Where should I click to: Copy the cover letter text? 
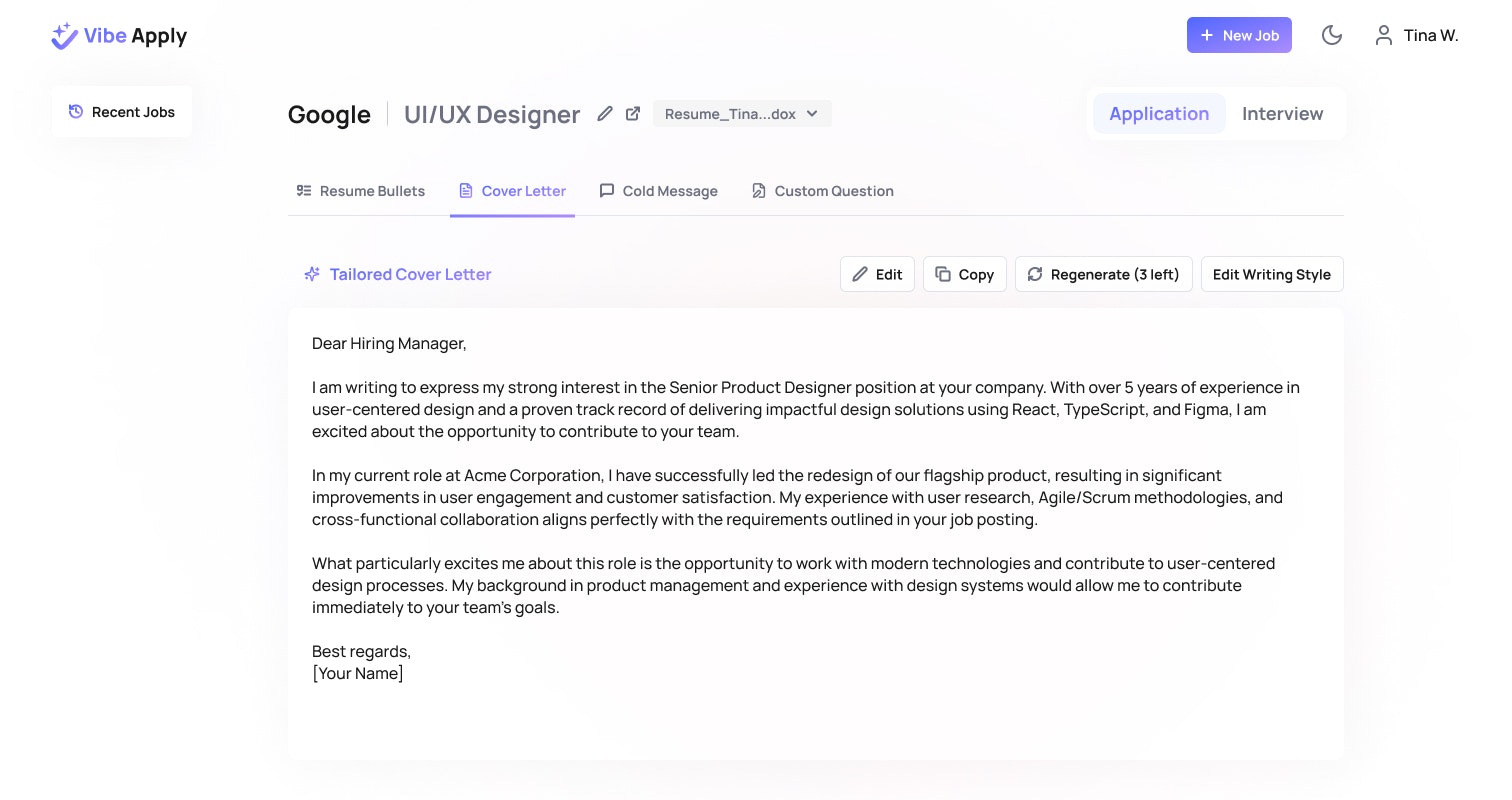click(964, 274)
